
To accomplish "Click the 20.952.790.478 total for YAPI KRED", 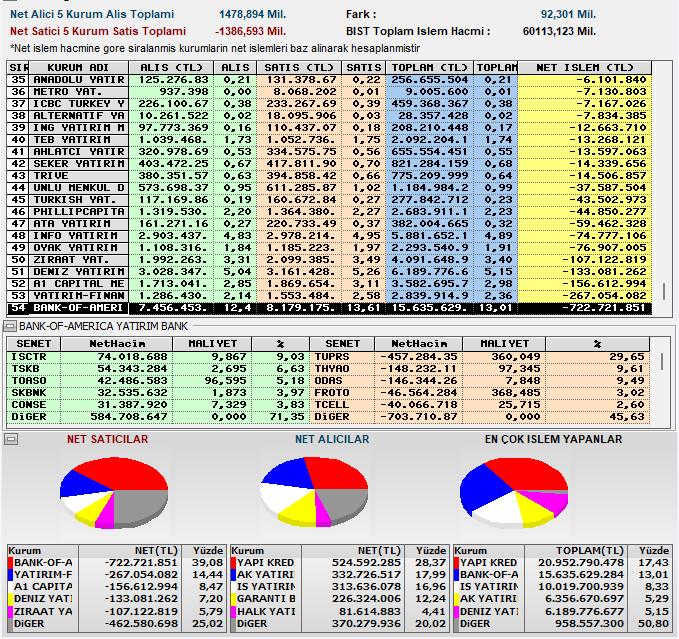I will (x=581, y=563).
